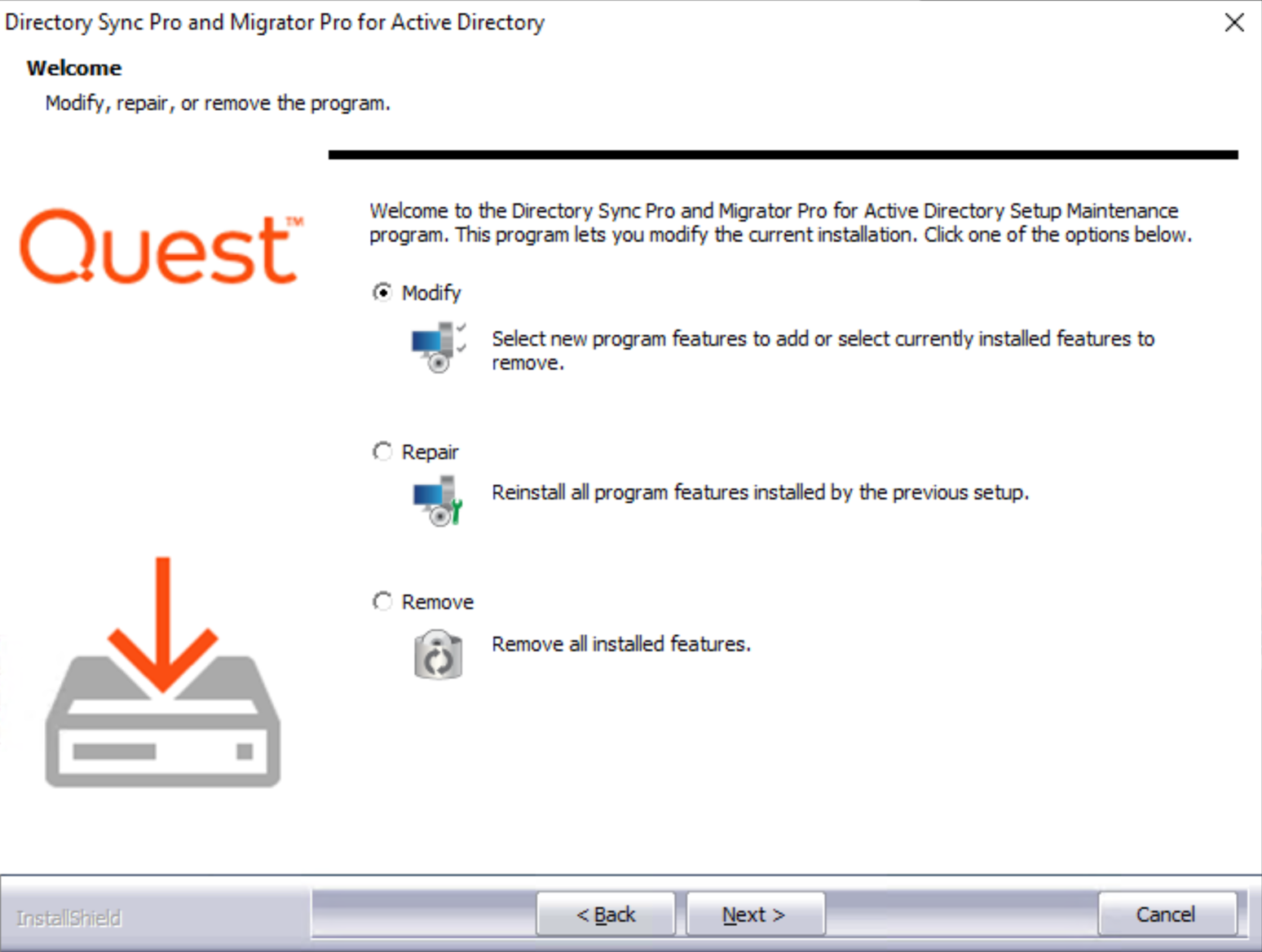Cancel the setup wizard
The height and width of the screenshot is (952, 1262).
coord(1167,915)
